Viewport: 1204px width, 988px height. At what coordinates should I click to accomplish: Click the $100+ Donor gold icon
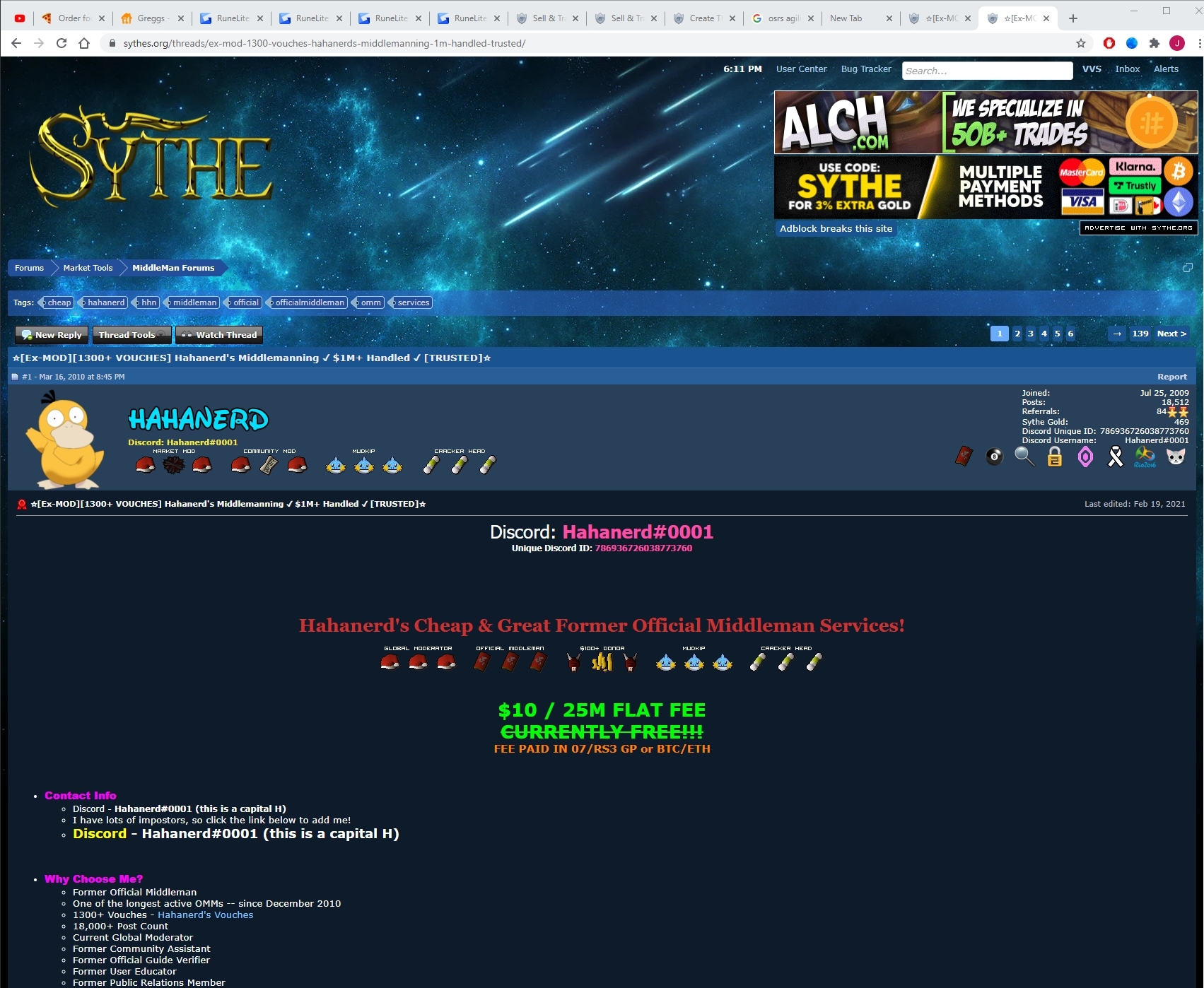pos(602,661)
